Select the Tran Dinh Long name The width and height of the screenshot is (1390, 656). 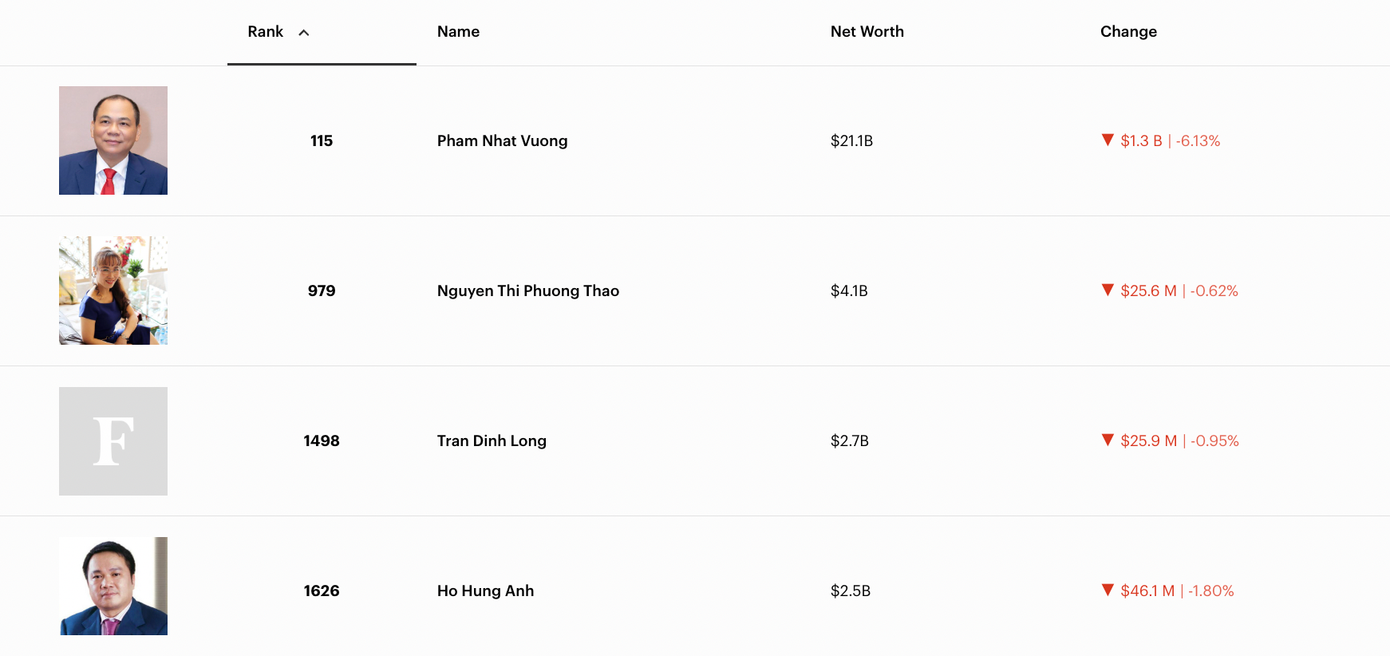[x=491, y=441]
